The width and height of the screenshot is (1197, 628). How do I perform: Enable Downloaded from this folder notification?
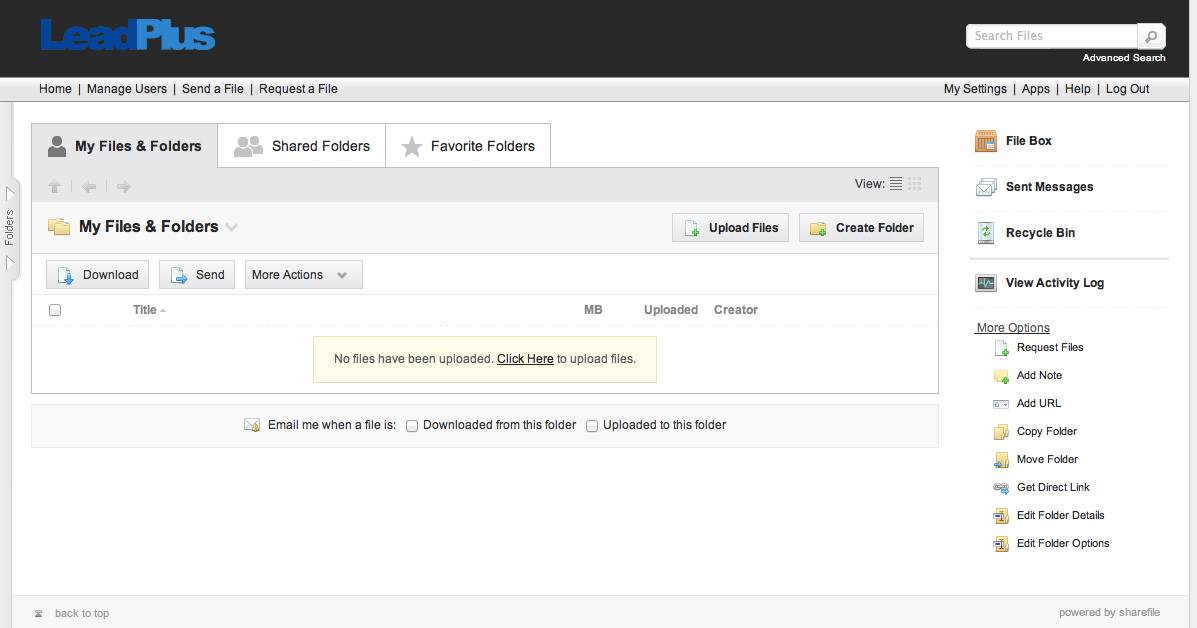coord(411,426)
